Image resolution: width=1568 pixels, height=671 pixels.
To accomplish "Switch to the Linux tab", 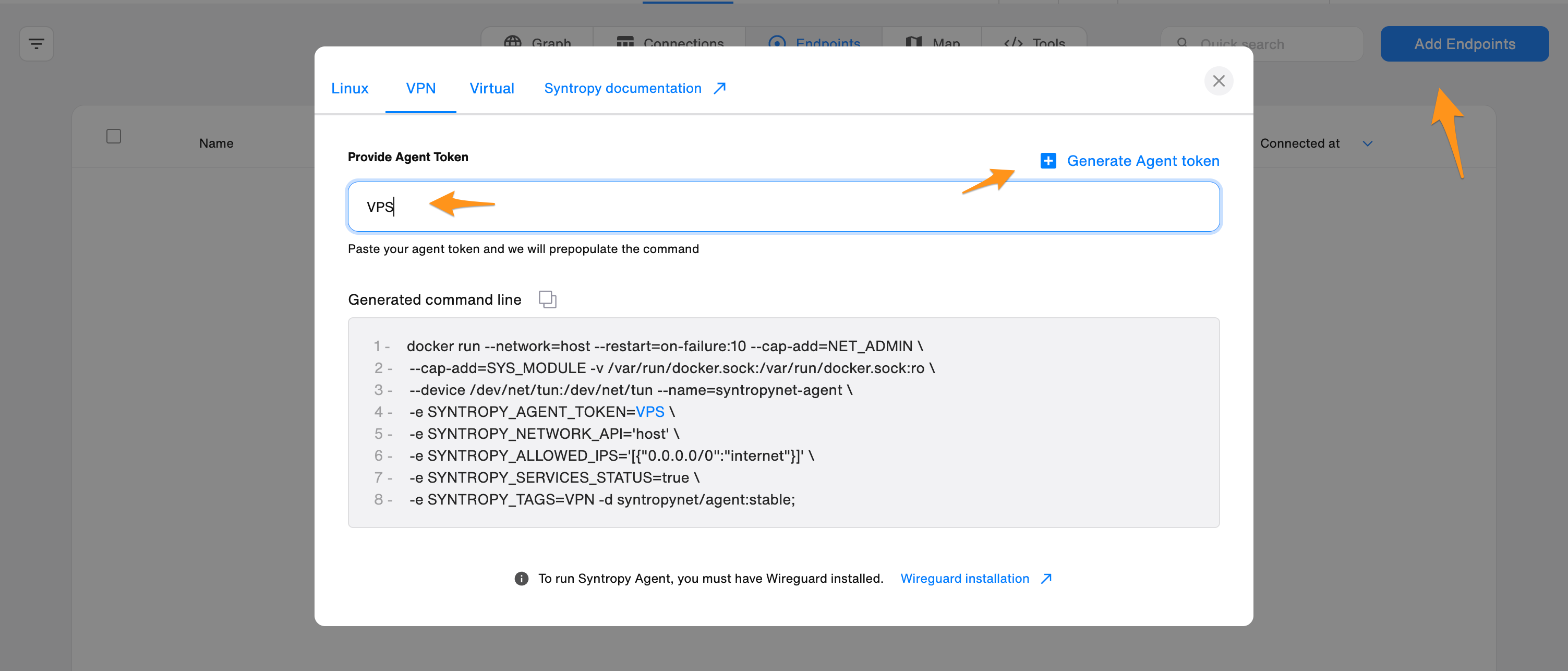I will pos(349,88).
